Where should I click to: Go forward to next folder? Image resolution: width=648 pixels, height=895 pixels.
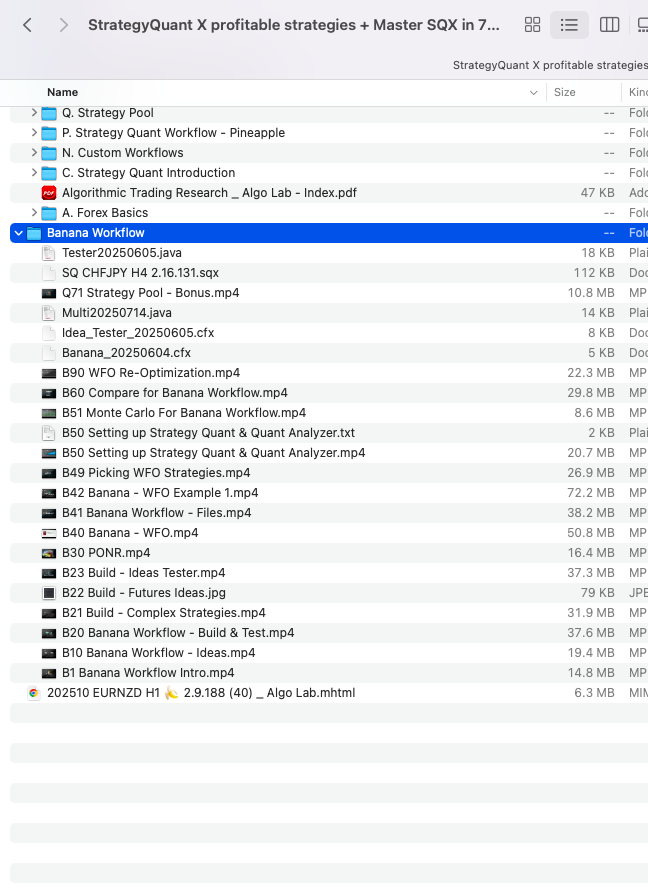[x=63, y=25]
